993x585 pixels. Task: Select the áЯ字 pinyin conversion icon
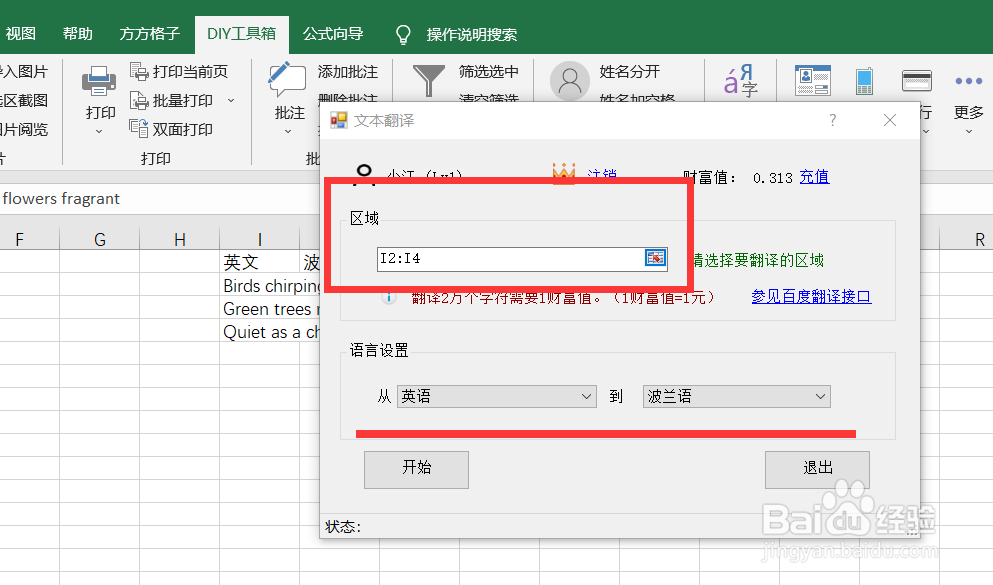pyautogui.click(x=740, y=80)
